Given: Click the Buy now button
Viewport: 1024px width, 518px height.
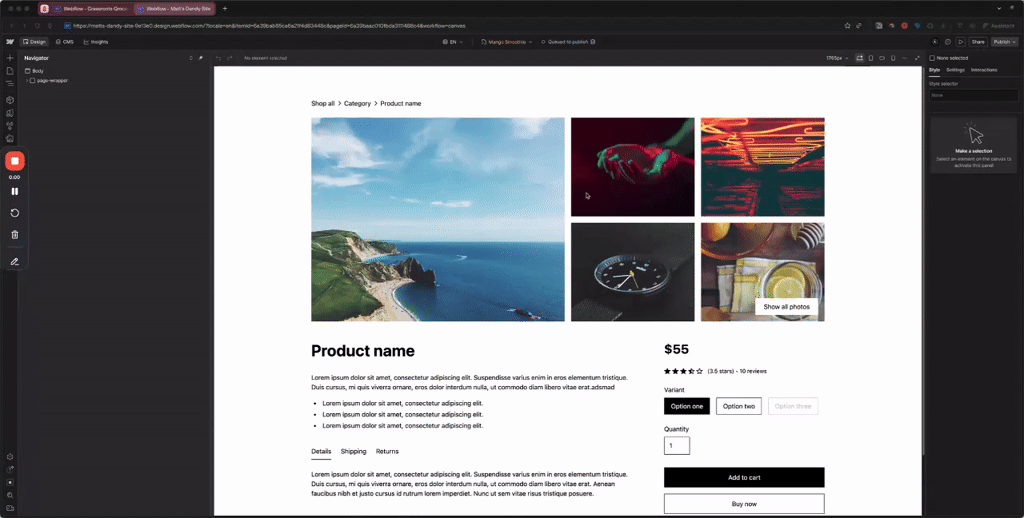Looking at the screenshot, I should (744, 504).
